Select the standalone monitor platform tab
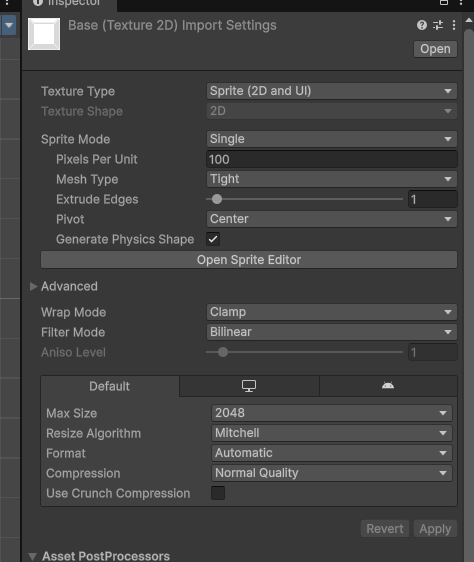474x562 pixels. tap(249, 386)
